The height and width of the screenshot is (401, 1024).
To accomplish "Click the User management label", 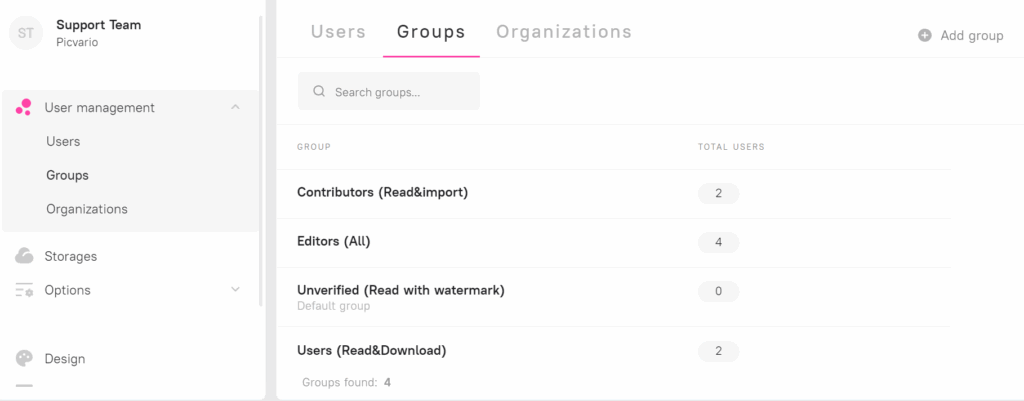I will [99, 107].
